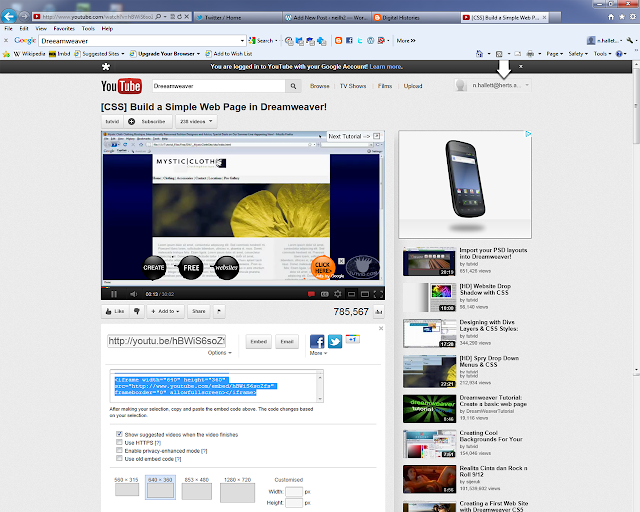This screenshot has width=640, height=512.
Task: Toggle annotations with red speech bubble icon
Action: 311,294
